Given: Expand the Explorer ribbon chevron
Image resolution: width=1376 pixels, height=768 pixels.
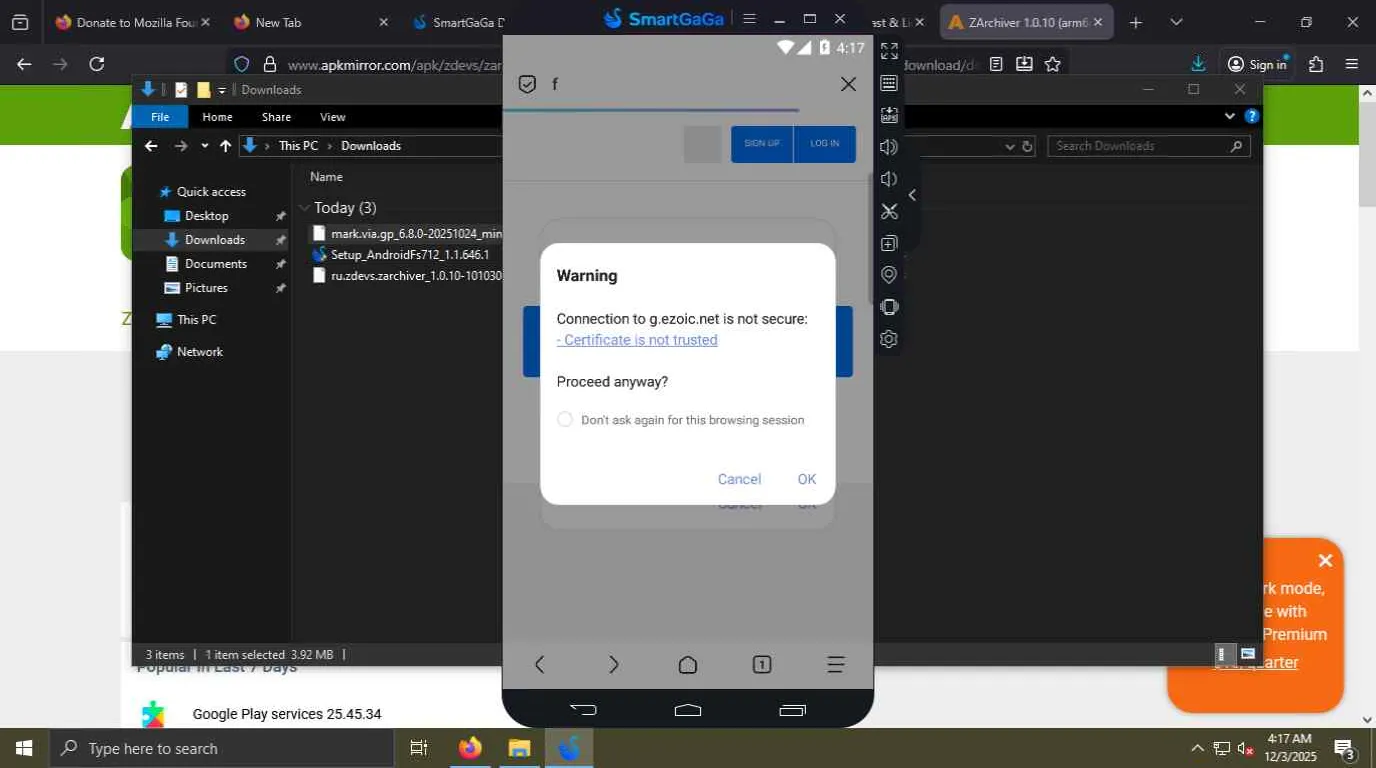Looking at the screenshot, I should point(1230,116).
